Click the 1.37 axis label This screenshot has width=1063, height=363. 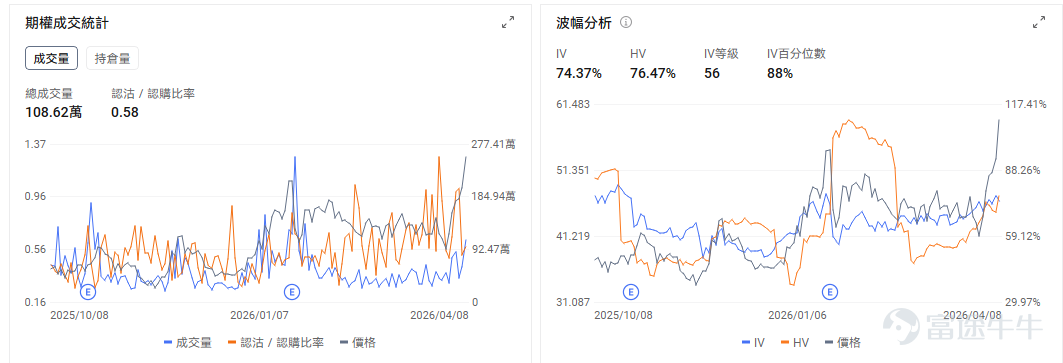coord(35,144)
